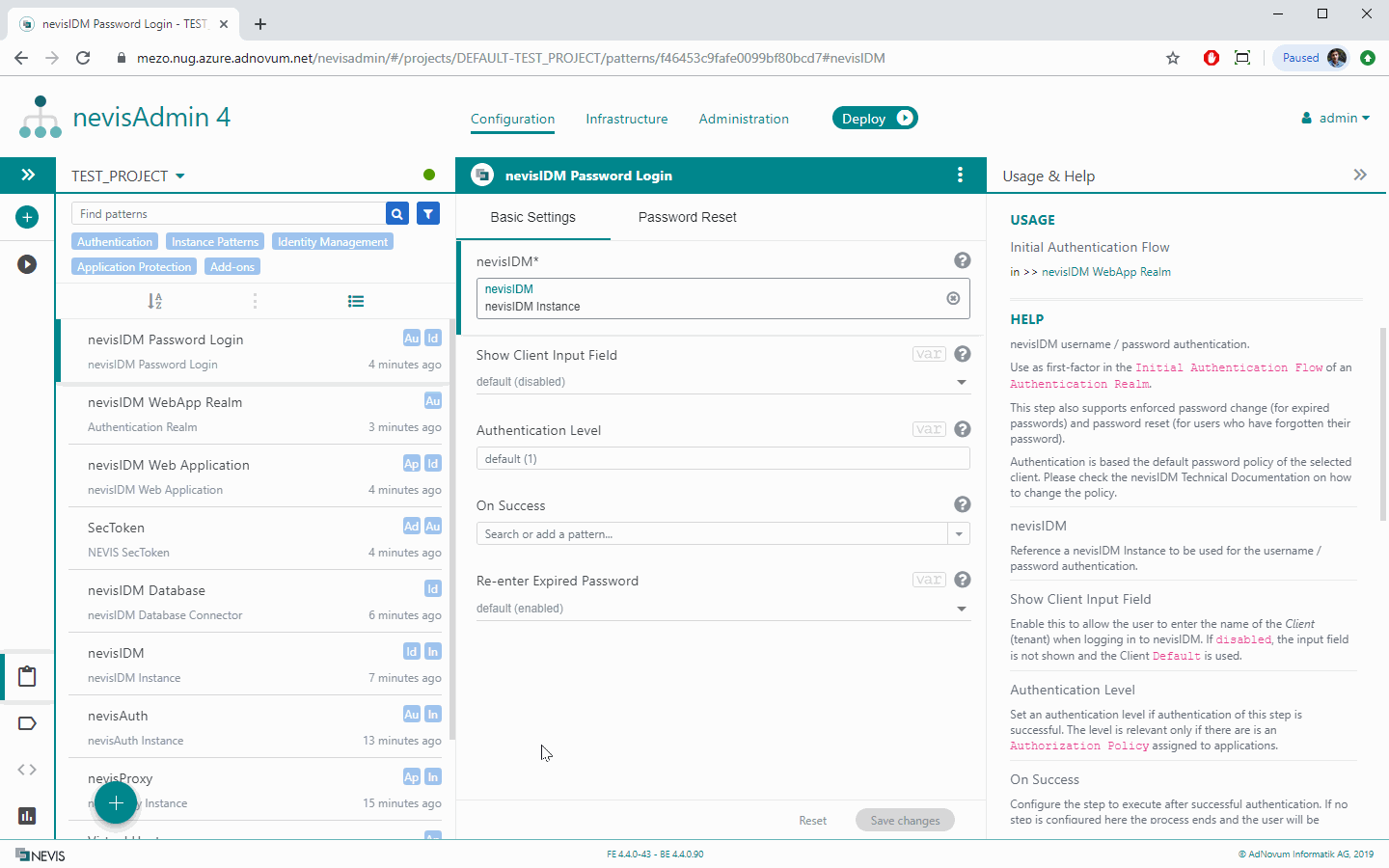
Task: Select the nevisIDM Web Application pattern
Action: 255,475
